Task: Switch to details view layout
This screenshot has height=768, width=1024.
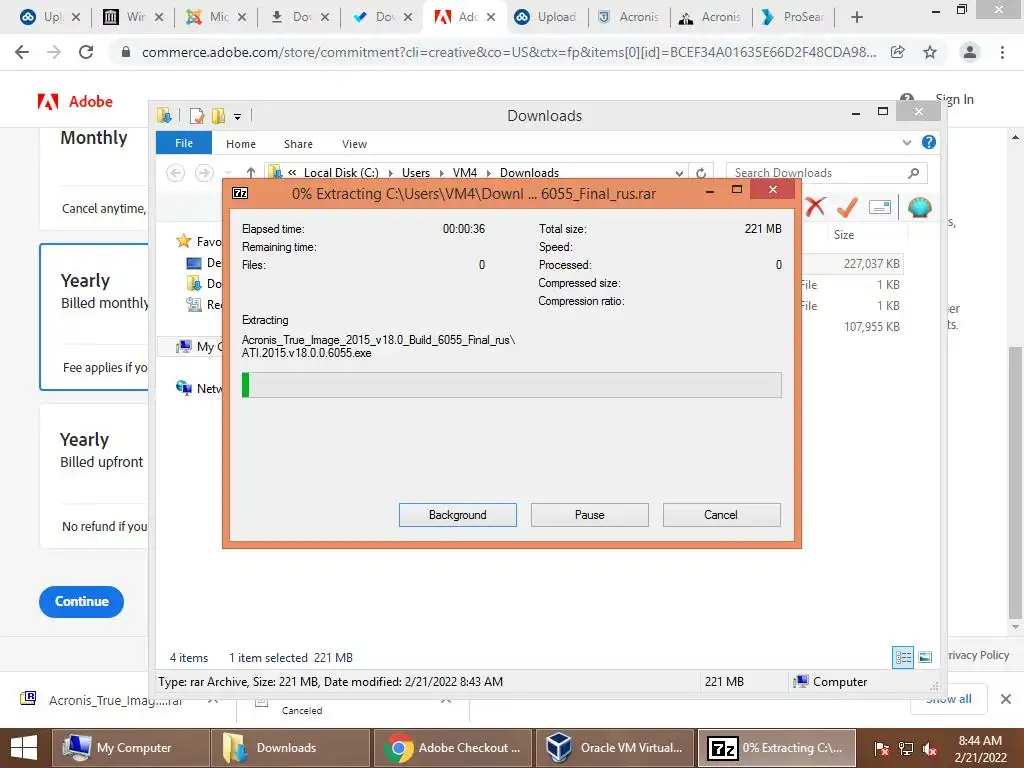Action: click(903, 657)
